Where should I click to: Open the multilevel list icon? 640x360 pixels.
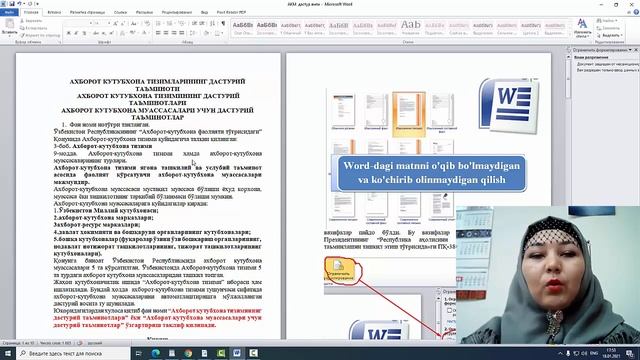pyautogui.click(x=182, y=23)
